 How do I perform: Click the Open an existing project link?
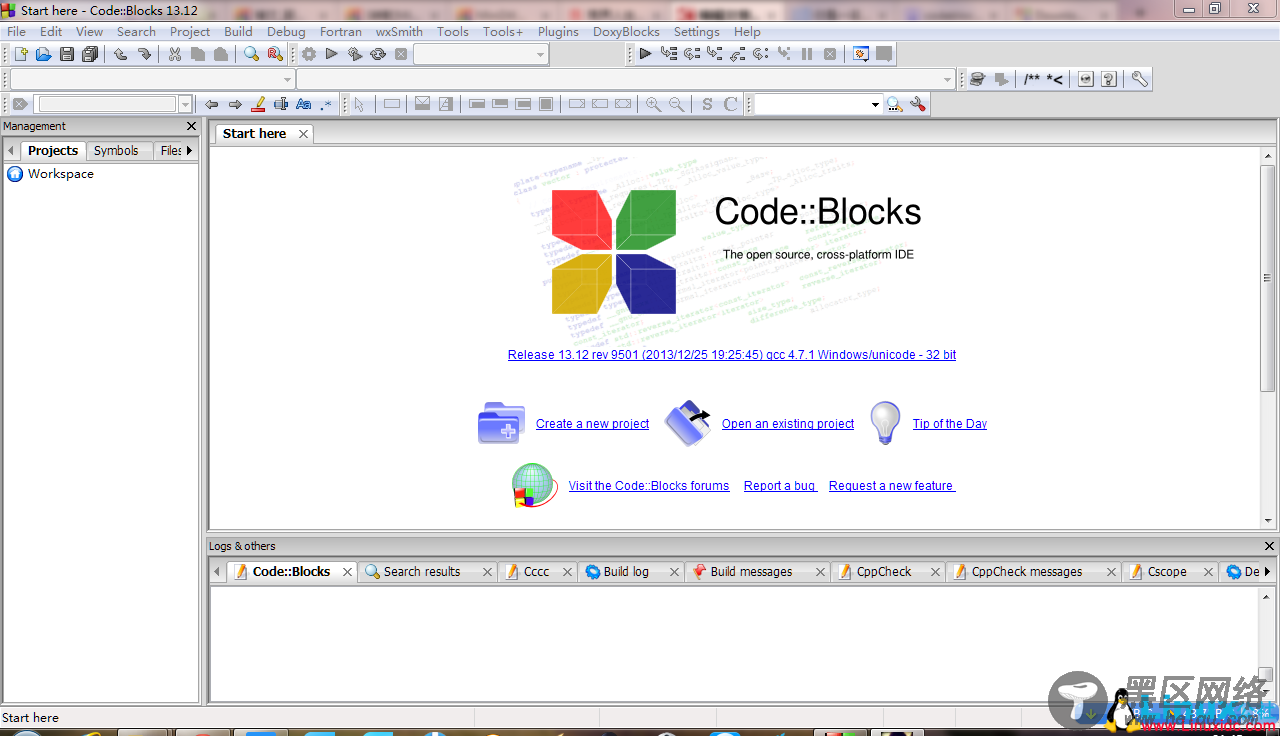[788, 424]
